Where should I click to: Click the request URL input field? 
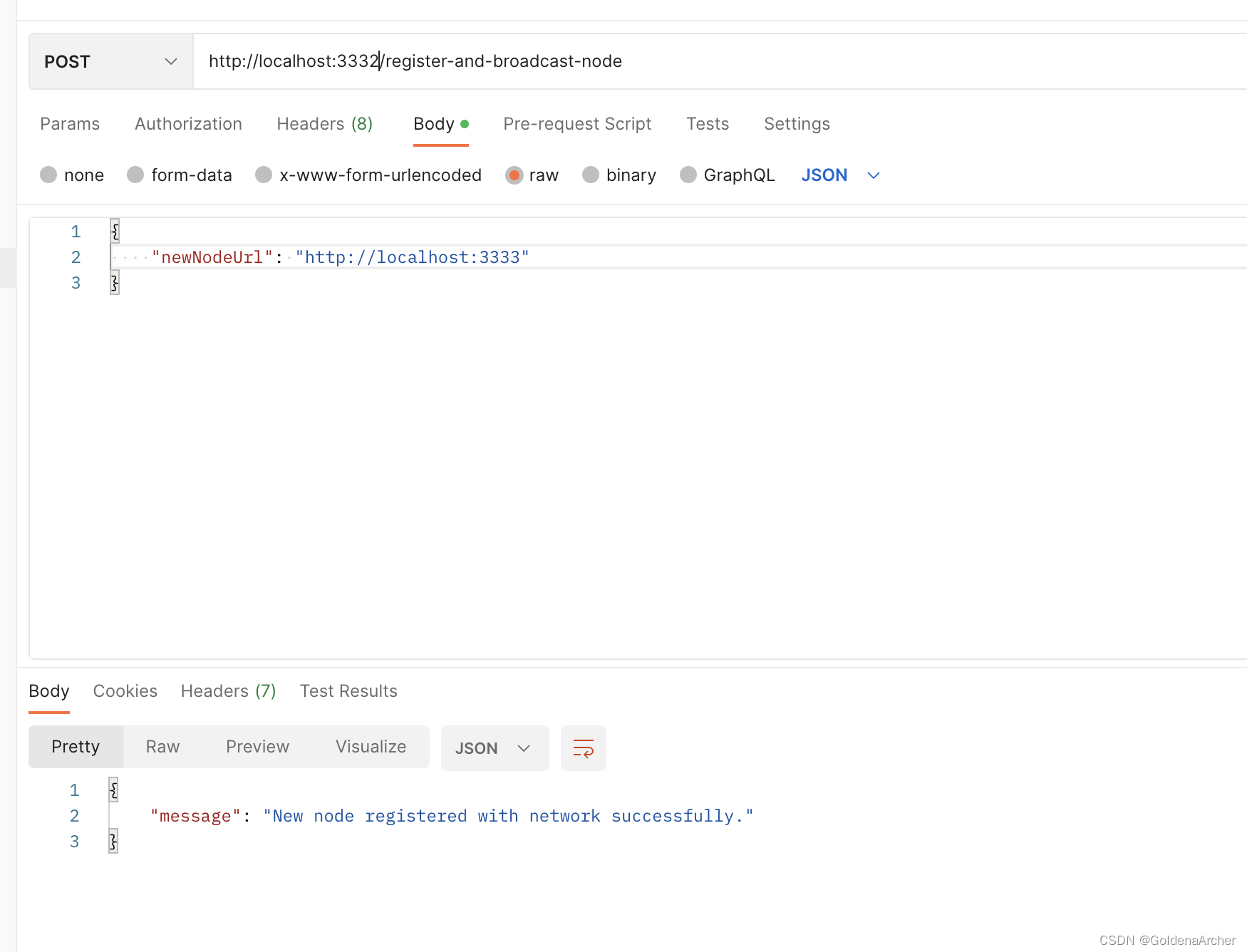click(x=720, y=61)
